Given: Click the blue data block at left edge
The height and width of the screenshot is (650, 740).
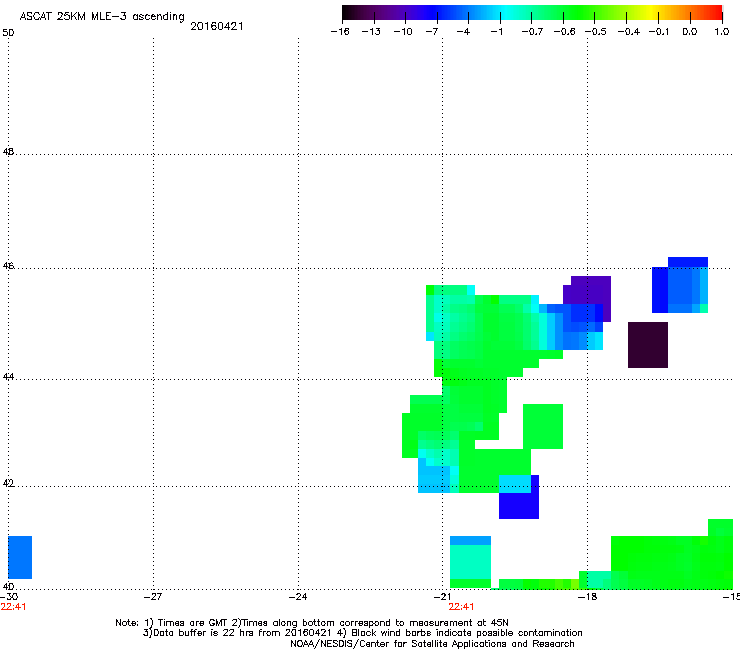Looking at the screenshot, I should (x=20, y=557).
